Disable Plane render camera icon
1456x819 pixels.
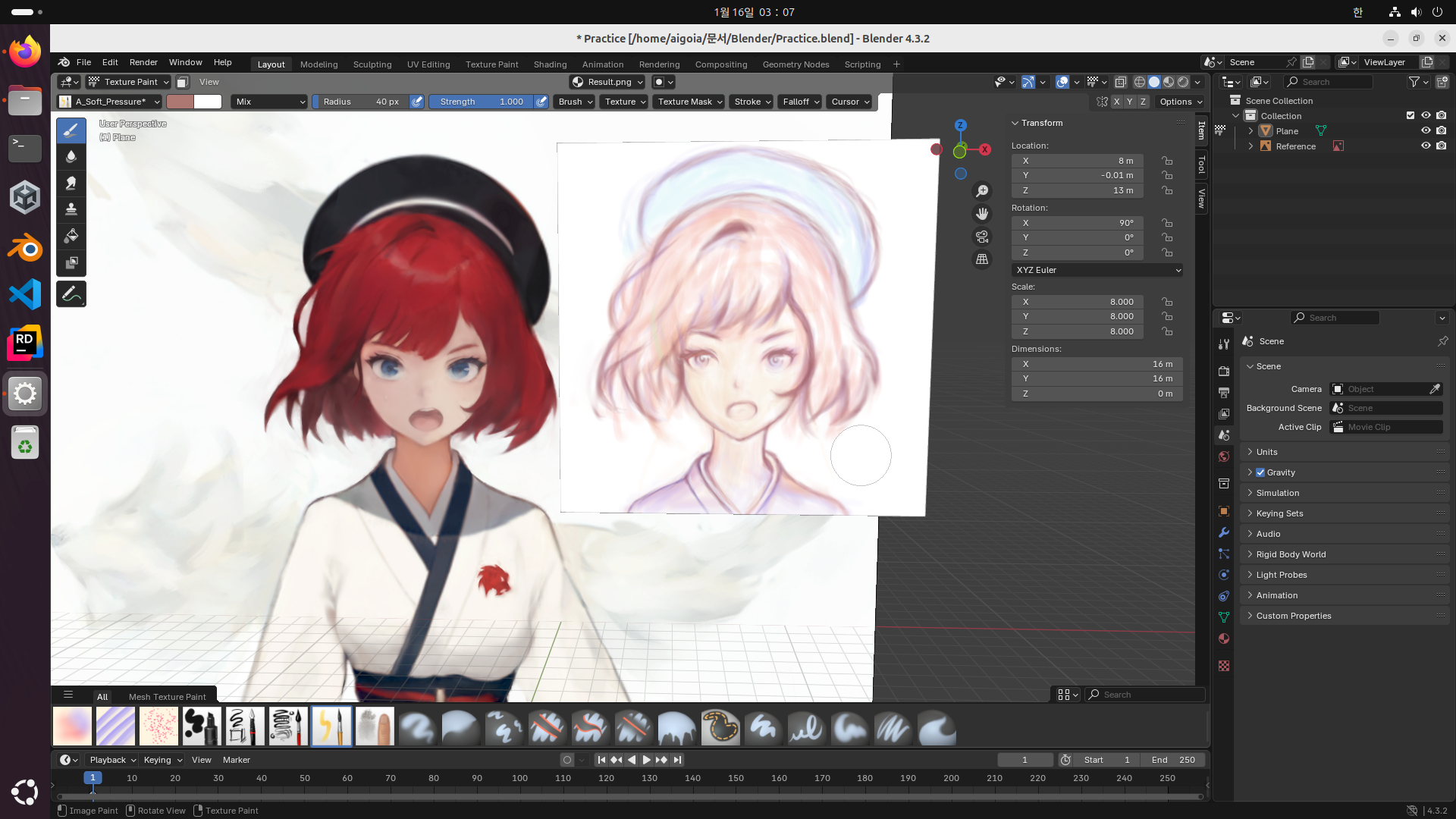click(1442, 130)
